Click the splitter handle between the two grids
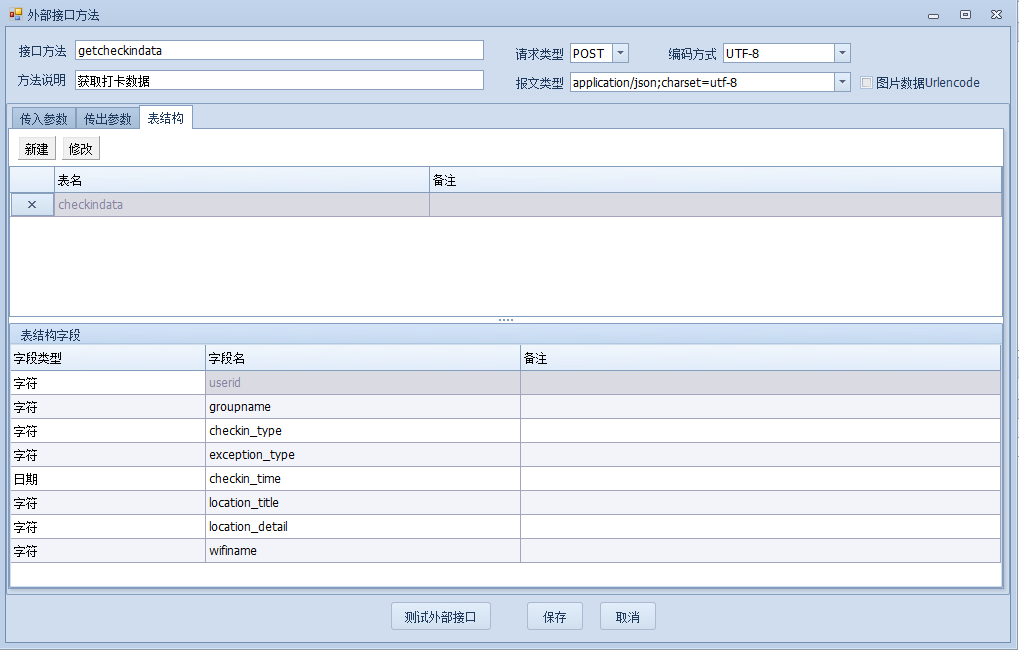This screenshot has height=650, width=1019. 506,320
